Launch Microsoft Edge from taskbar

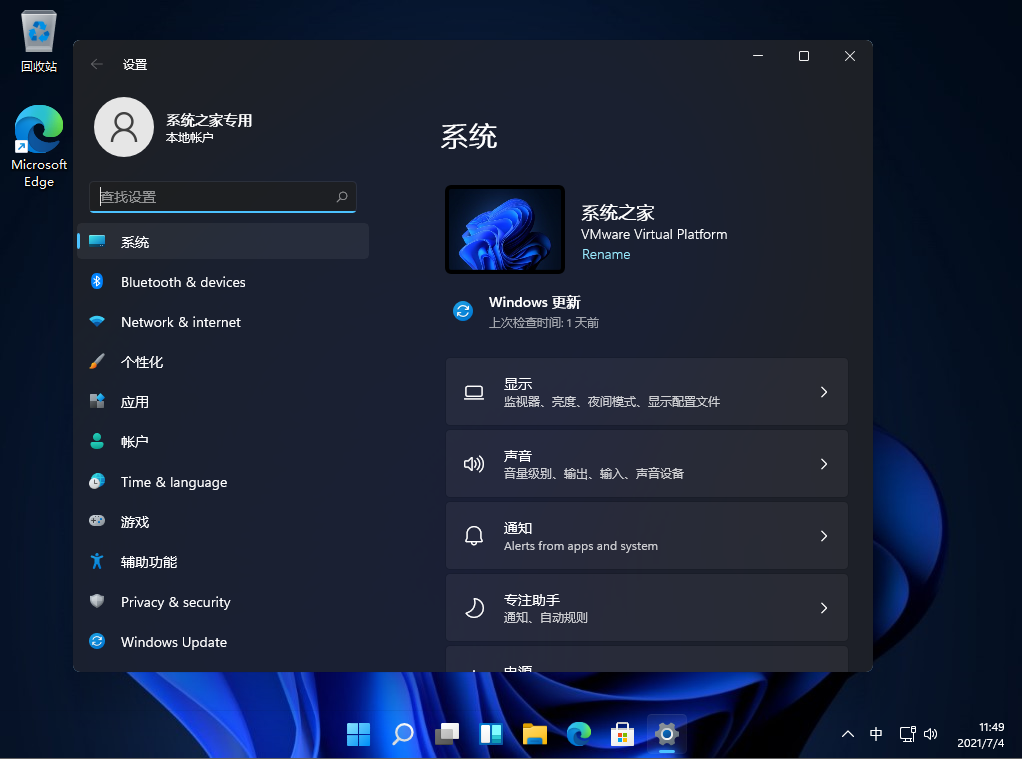pos(579,734)
